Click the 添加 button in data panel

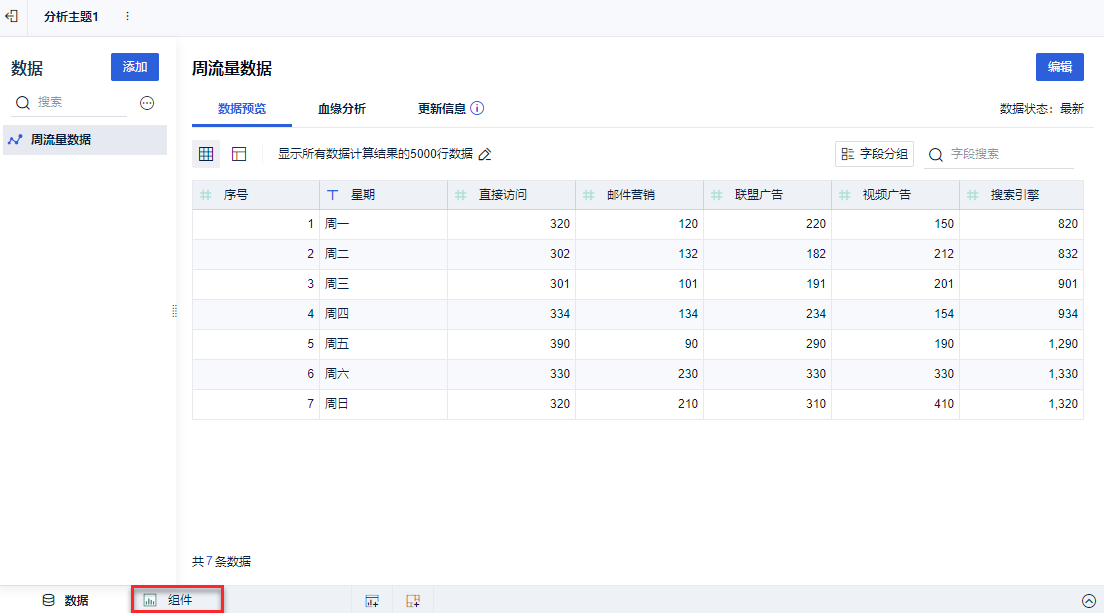(x=134, y=67)
